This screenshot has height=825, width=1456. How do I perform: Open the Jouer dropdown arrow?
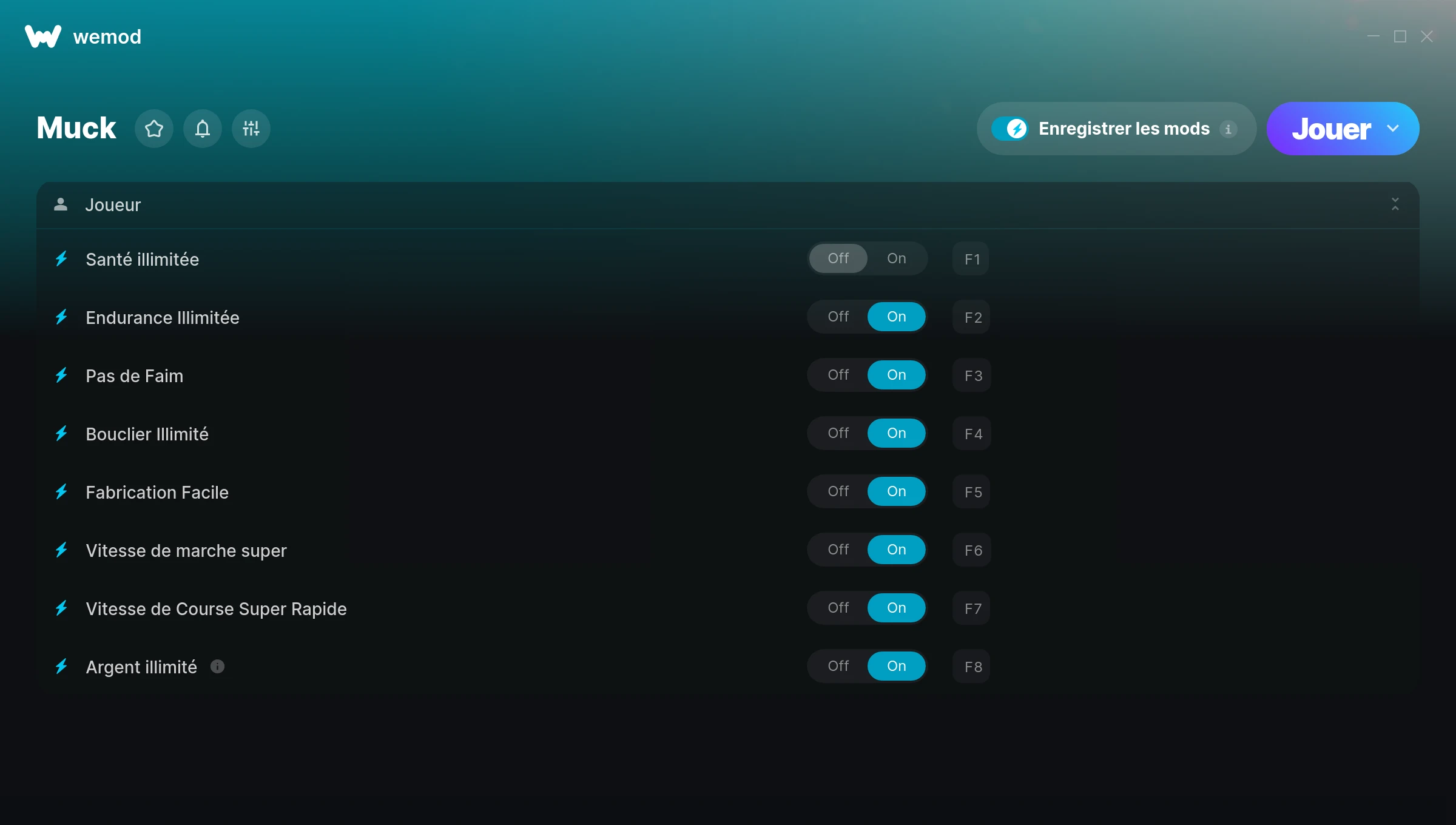(x=1393, y=129)
